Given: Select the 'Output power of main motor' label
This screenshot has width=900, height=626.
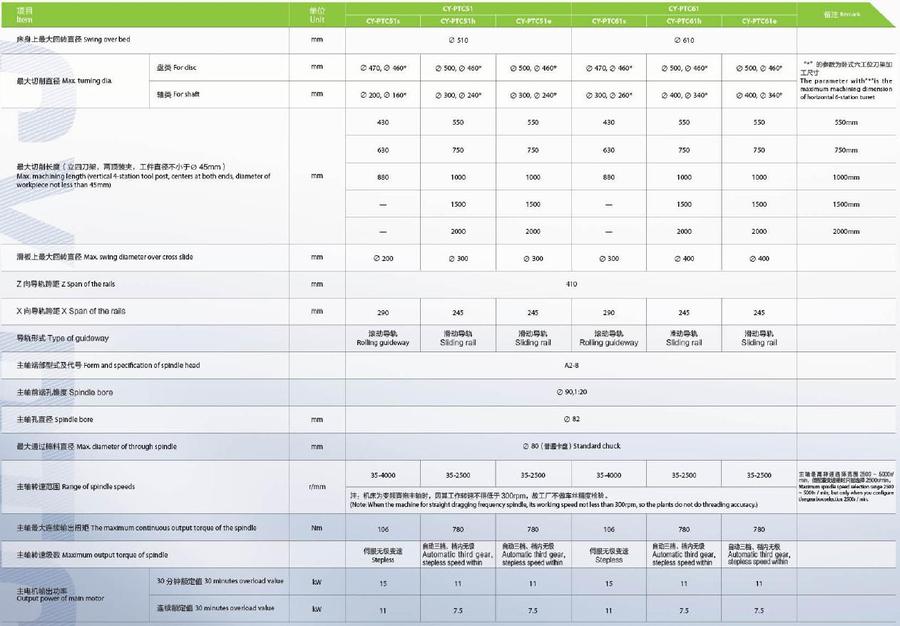Looking at the screenshot, I should (x=60, y=594).
